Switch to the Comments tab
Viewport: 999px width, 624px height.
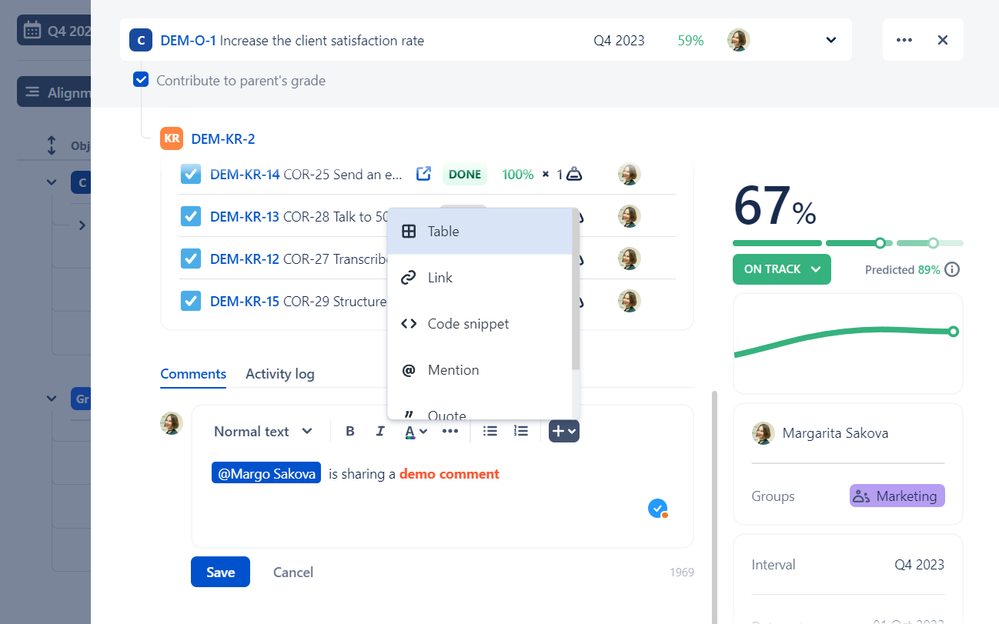(x=193, y=374)
